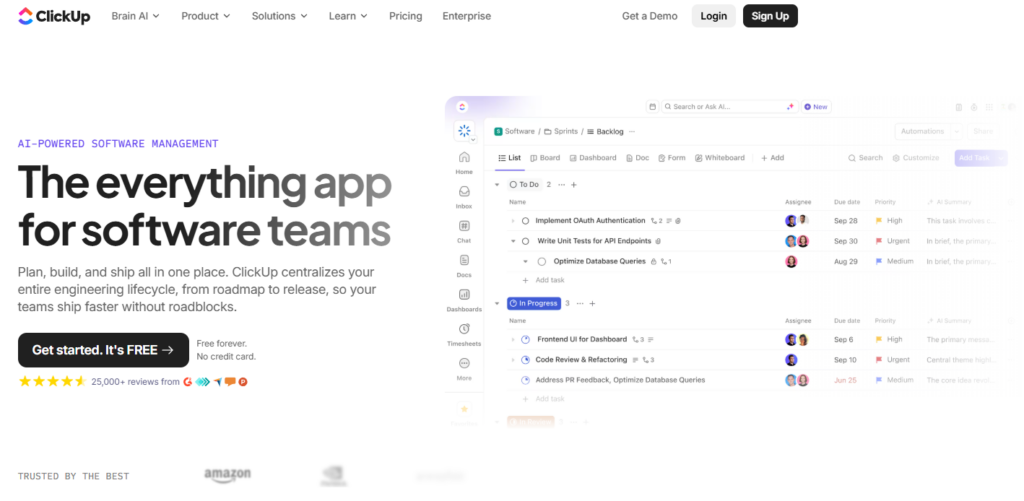Viewport: 1024px width, 501px height.
Task: Click the ellipsis next to In Progress group
Action: tap(580, 304)
